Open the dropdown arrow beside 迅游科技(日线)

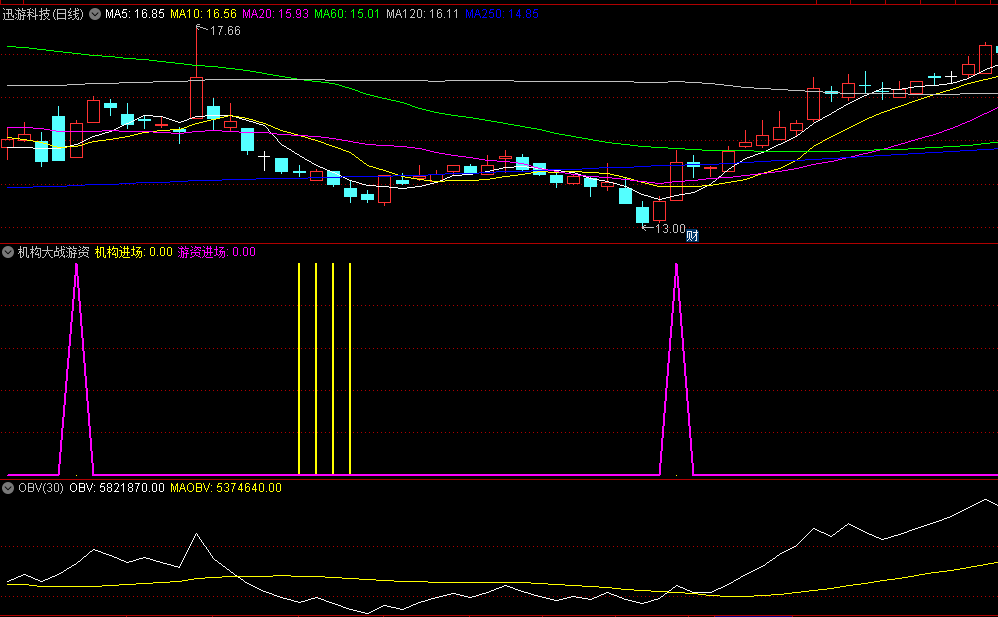click(95, 14)
